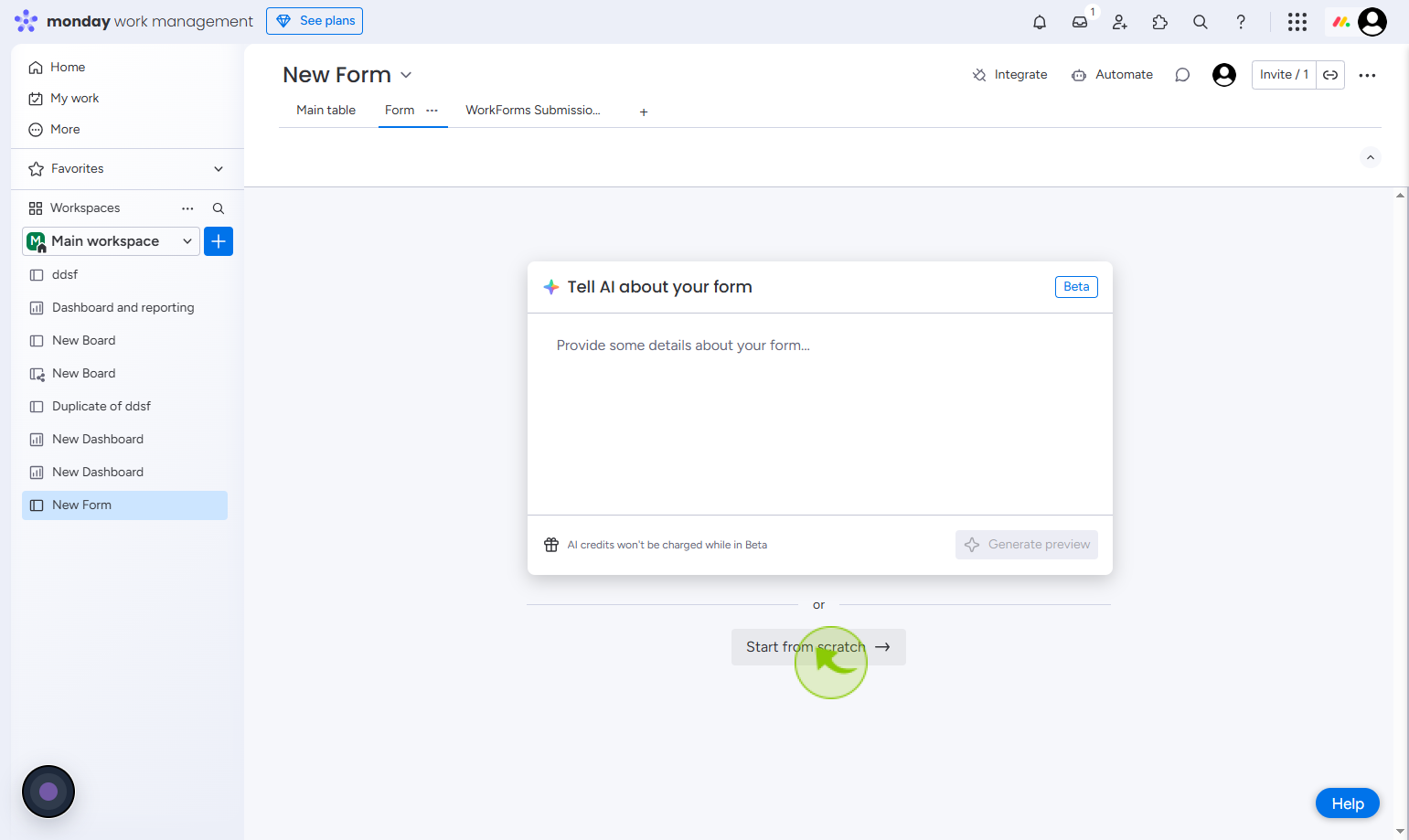Click Automate button
Viewport: 1409px width, 840px height.
1112,75
